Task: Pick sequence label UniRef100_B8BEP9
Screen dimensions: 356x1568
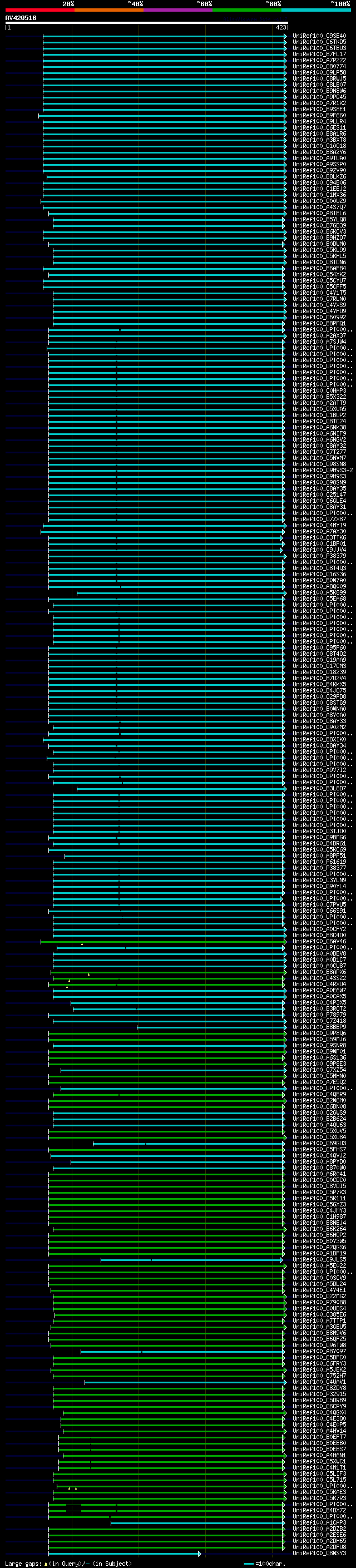Action: (x=319, y=1027)
